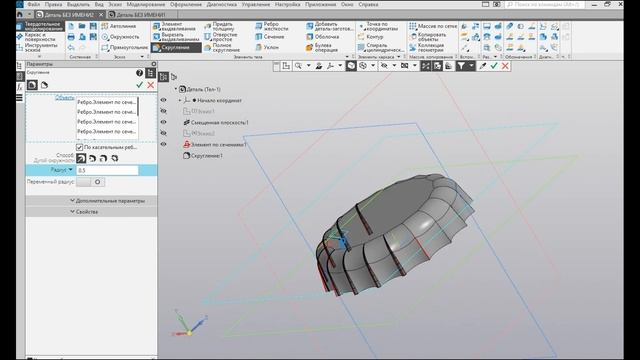Screen dimensions: 640x360
Task: Select second Способ fillet shape option
Action: [x=93, y=158]
